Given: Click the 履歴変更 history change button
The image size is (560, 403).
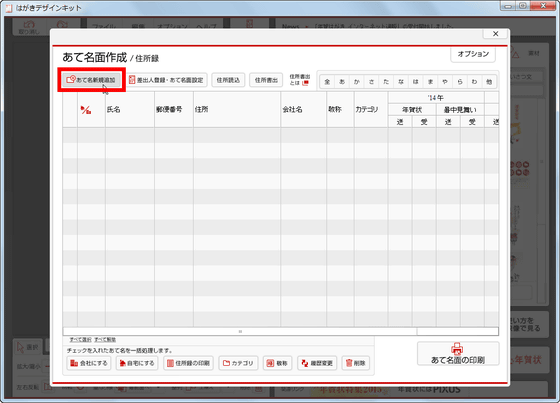Looking at the screenshot, I should point(317,363).
